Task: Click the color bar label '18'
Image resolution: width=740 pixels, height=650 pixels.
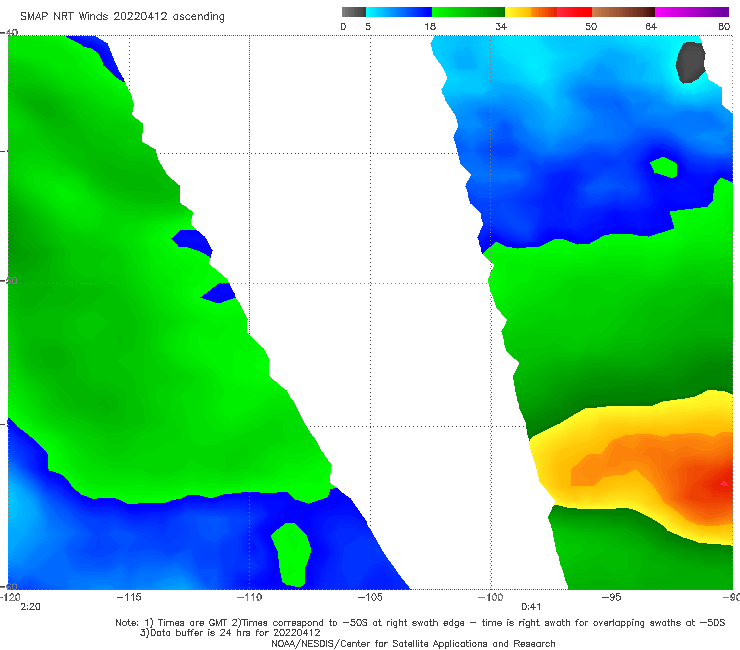Action: 430,27
